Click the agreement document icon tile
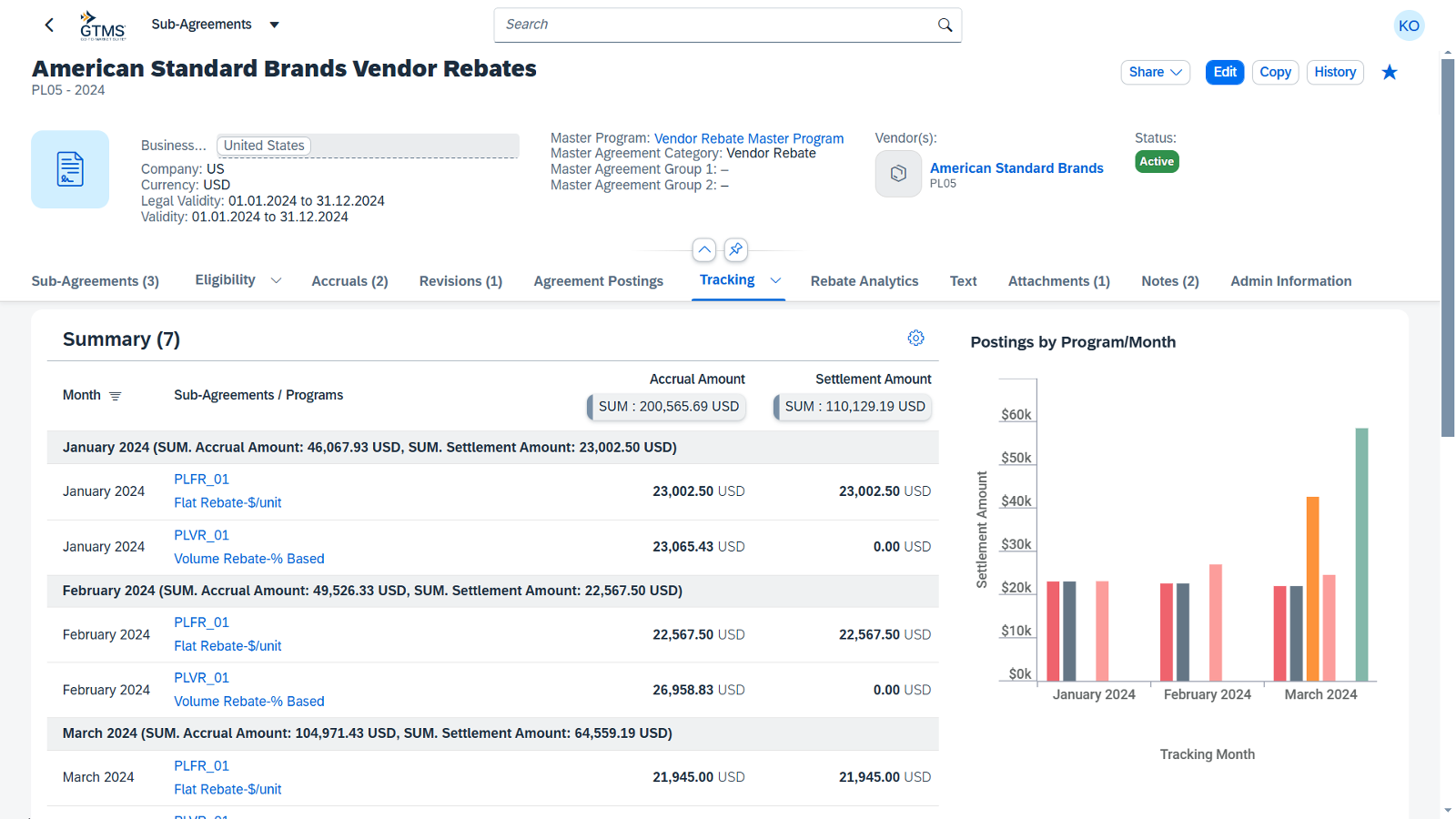1456x819 pixels. 70,169
